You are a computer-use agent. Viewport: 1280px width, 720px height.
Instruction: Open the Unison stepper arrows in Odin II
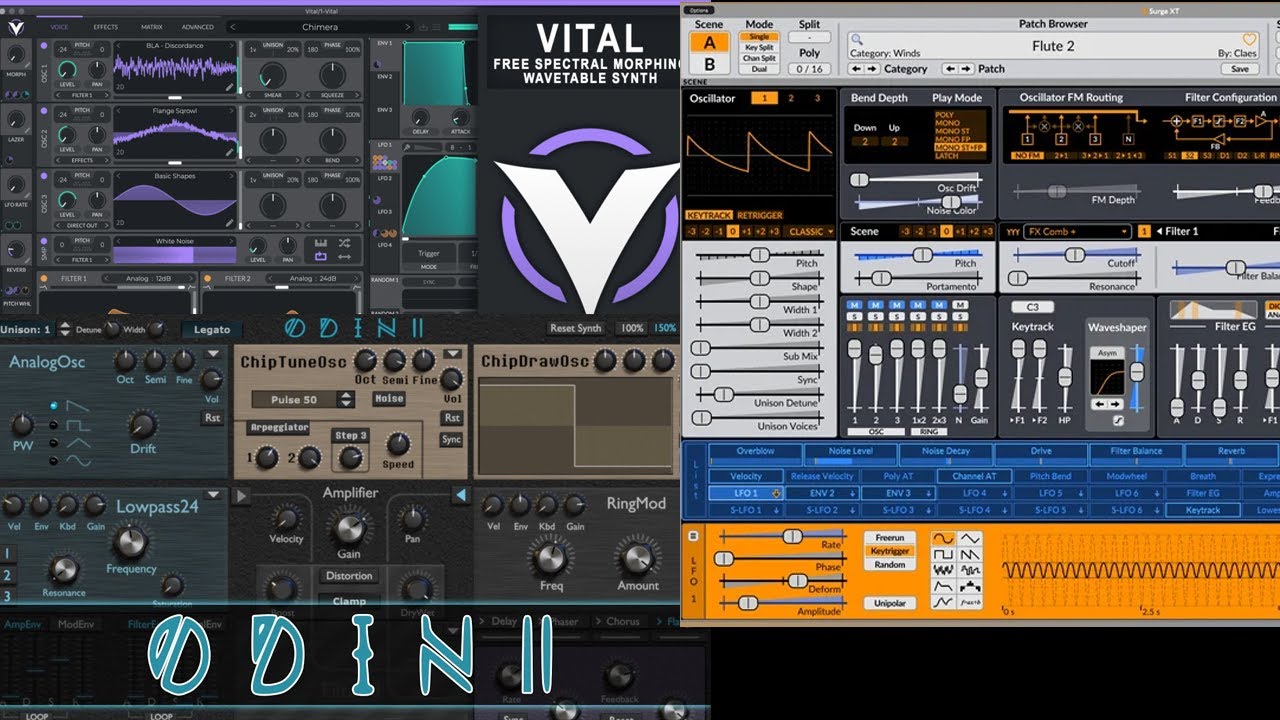(65, 329)
